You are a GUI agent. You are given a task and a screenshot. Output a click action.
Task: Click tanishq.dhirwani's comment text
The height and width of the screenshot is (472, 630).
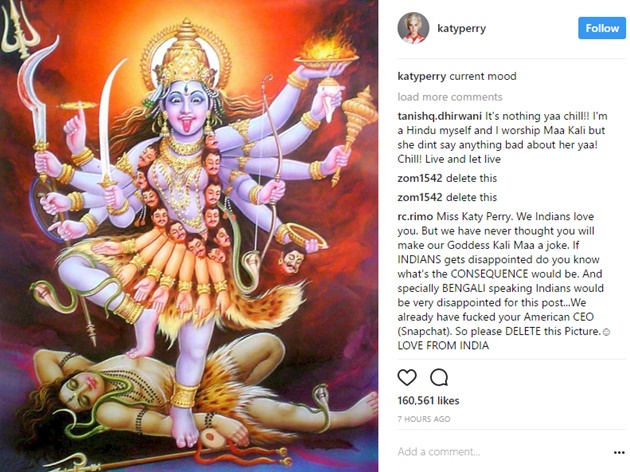coord(502,138)
